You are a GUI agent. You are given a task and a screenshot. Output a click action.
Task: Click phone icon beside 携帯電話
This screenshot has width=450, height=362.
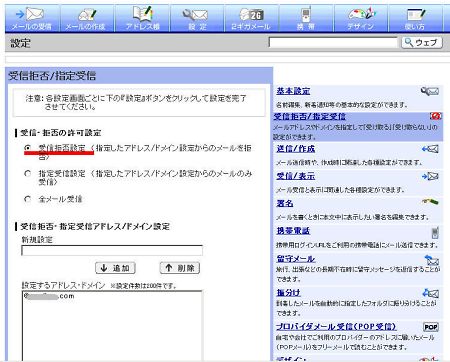(x=435, y=232)
